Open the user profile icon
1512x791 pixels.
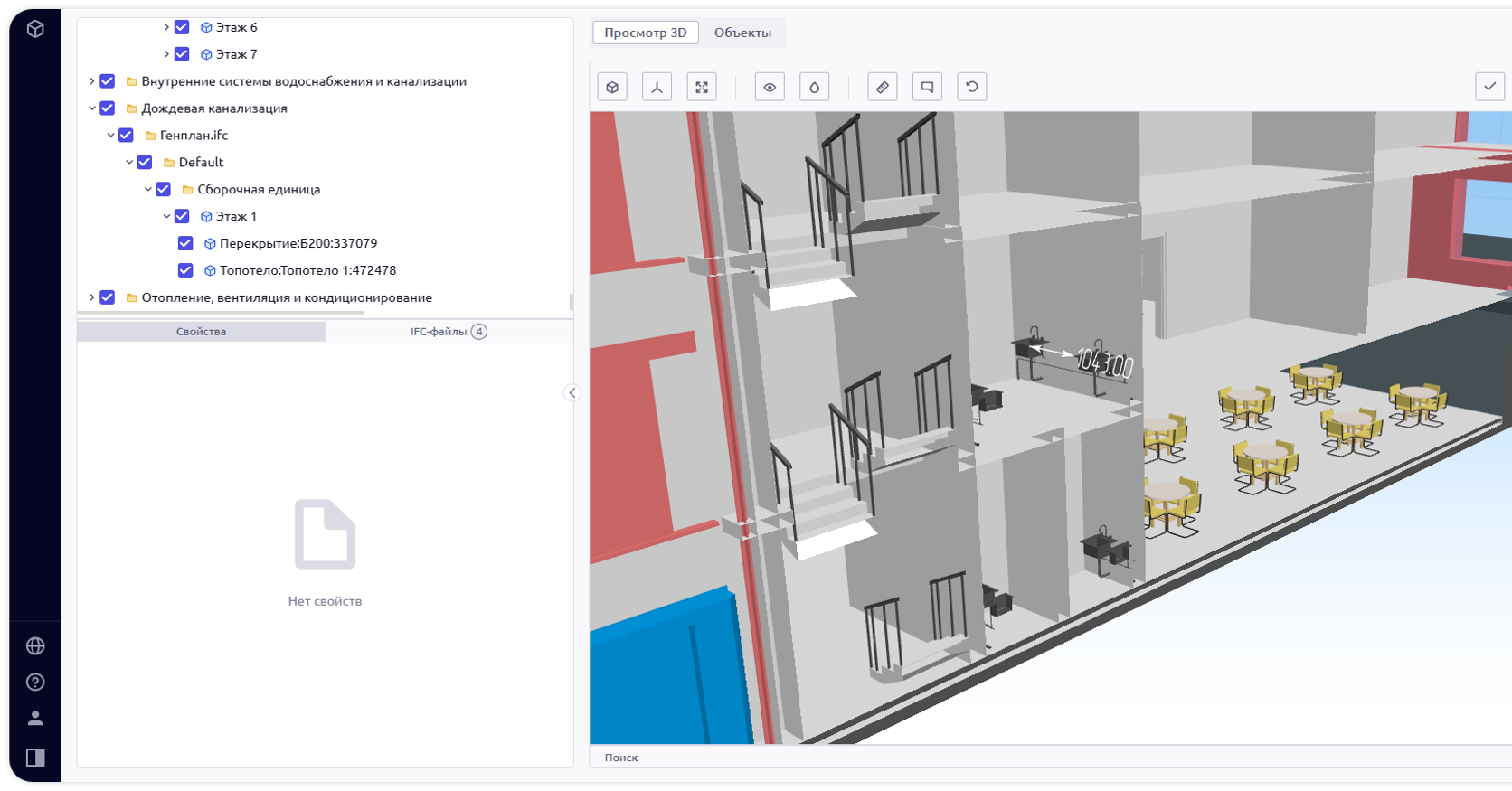click(x=35, y=718)
